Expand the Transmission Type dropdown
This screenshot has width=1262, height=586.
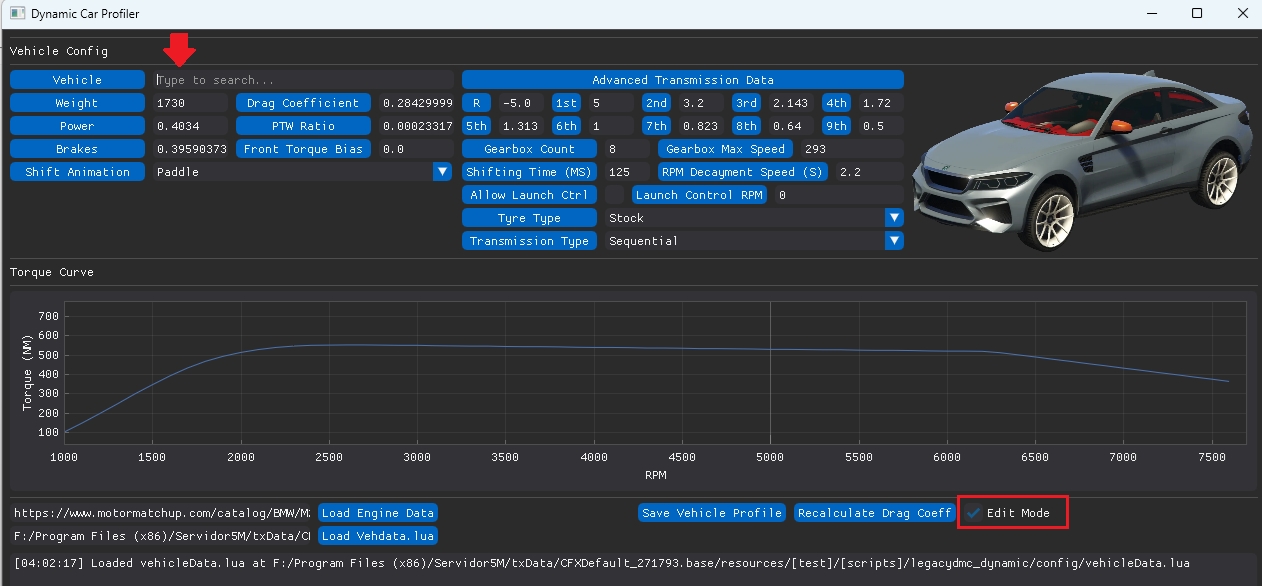894,241
